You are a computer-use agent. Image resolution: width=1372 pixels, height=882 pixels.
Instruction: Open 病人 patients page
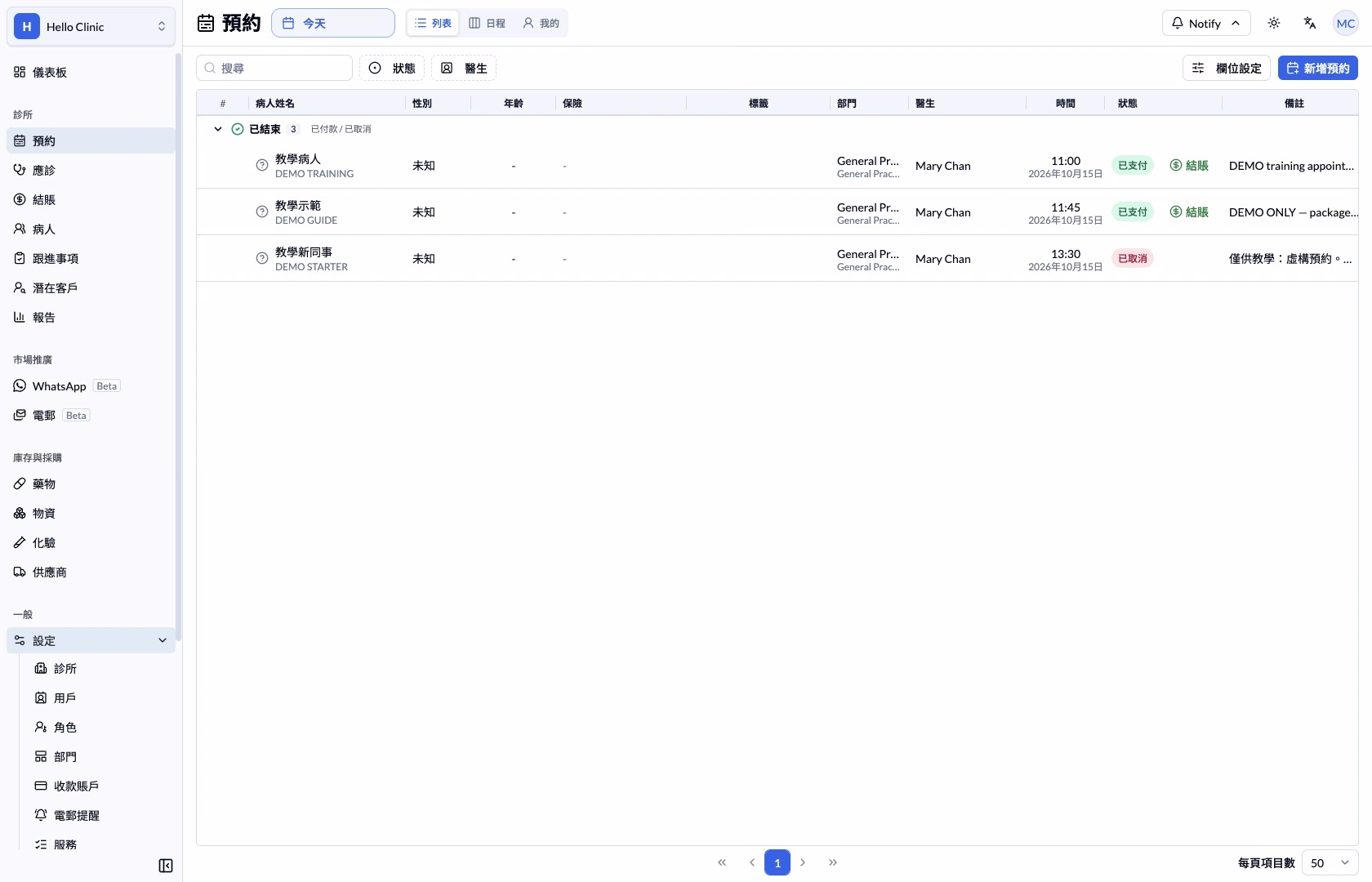pos(91,229)
